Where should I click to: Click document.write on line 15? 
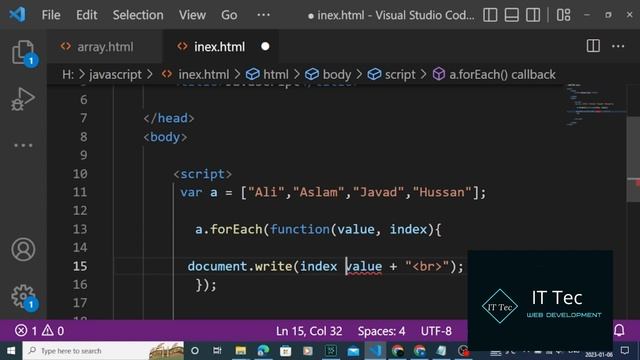pyautogui.click(x=240, y=267)
